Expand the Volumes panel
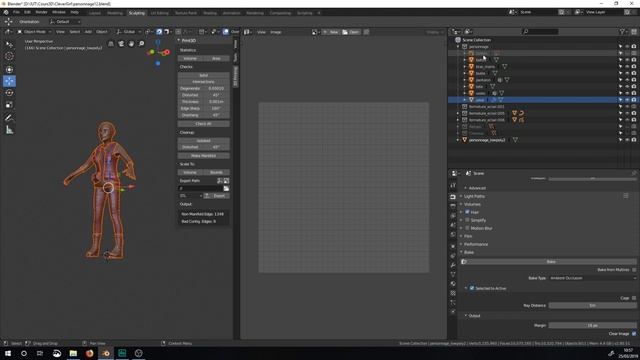This screenshot has height=360, width=640. point(472,204)
